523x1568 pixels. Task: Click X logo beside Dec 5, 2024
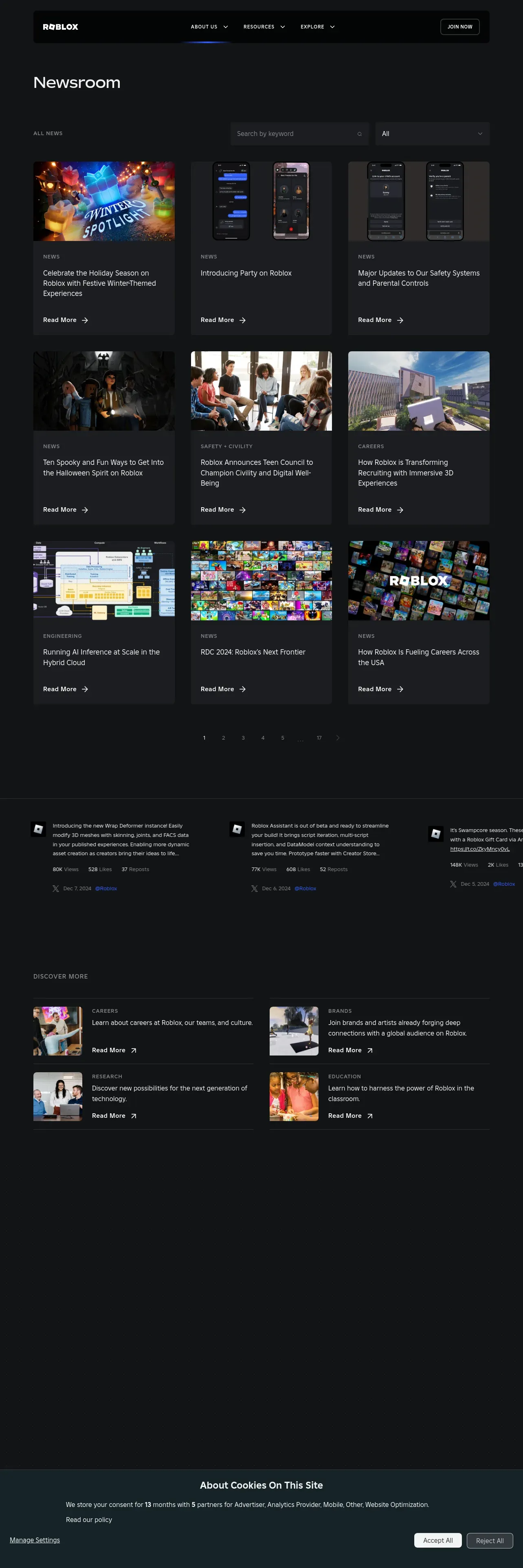[x=454, y=885]
